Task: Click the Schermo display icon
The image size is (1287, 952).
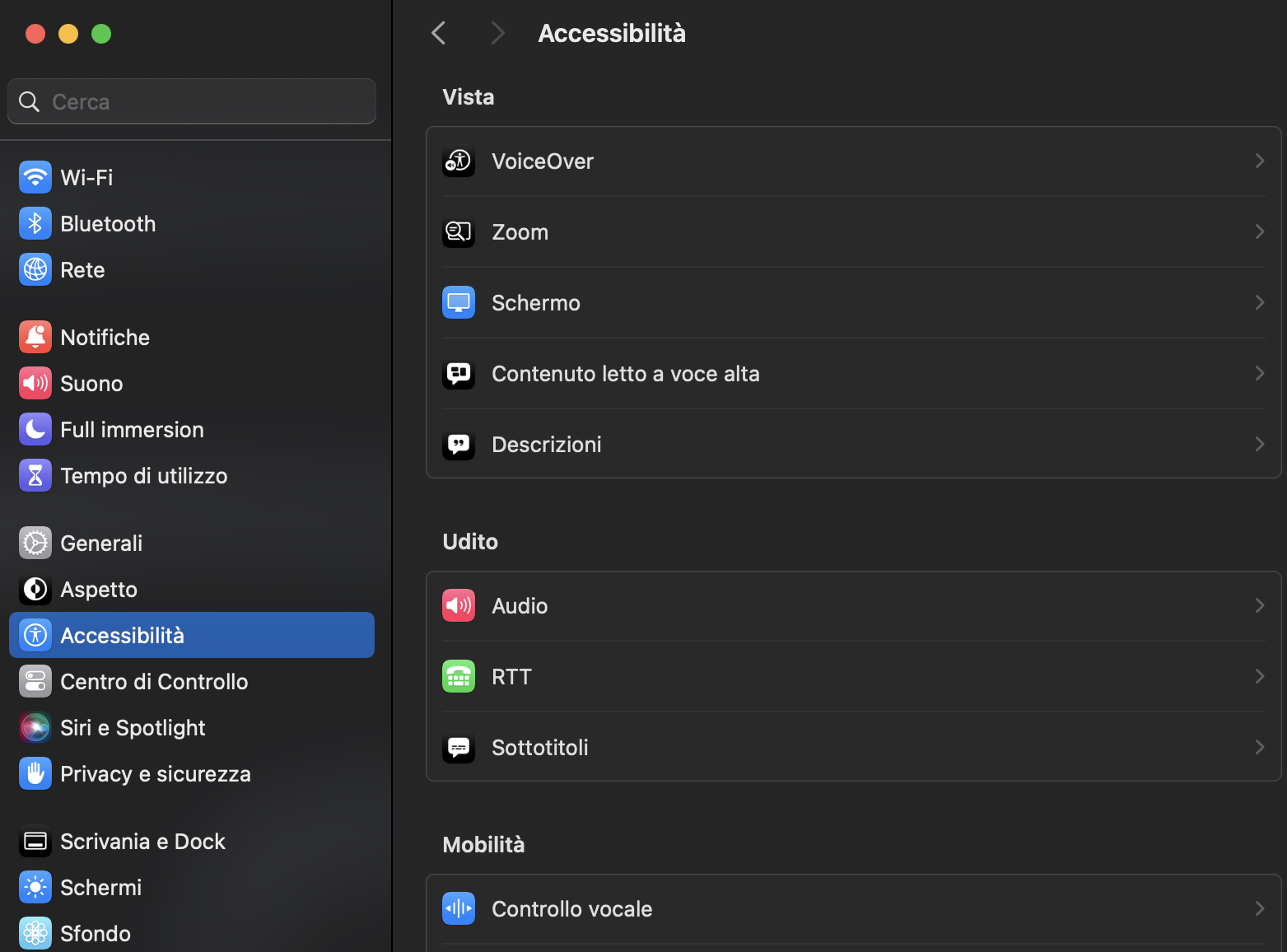Action: (x=459, y=302)
